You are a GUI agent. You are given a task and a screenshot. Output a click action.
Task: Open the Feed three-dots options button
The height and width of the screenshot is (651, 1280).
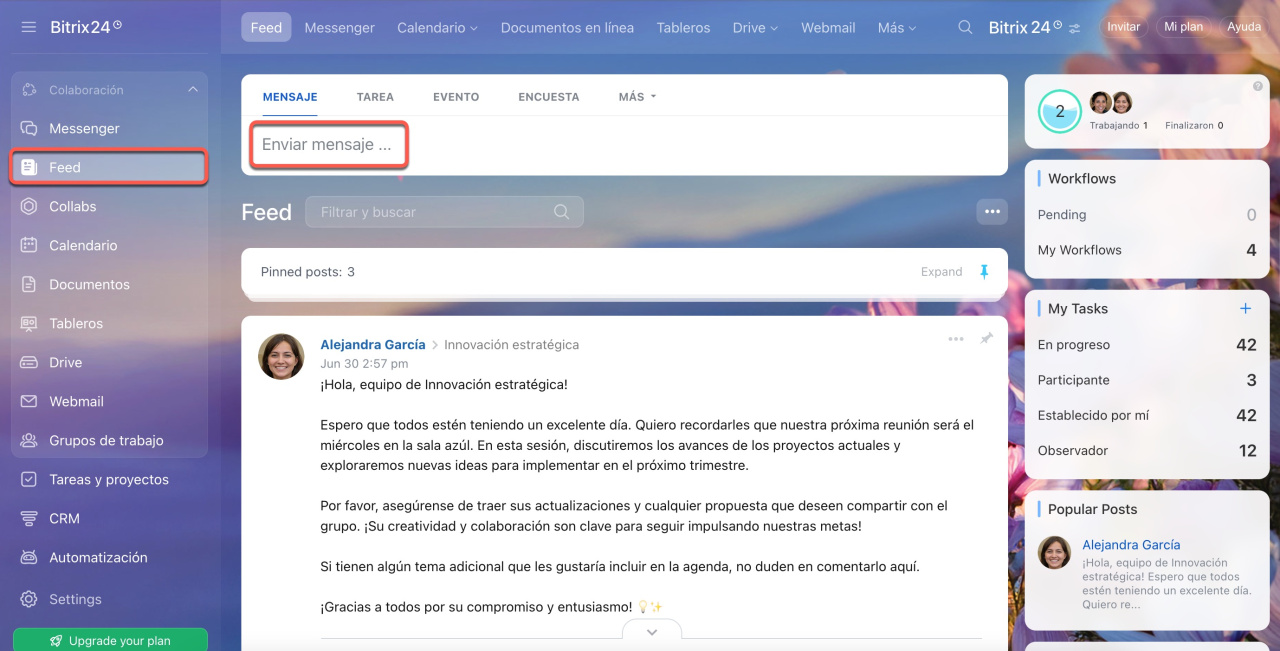coord(992,211)
